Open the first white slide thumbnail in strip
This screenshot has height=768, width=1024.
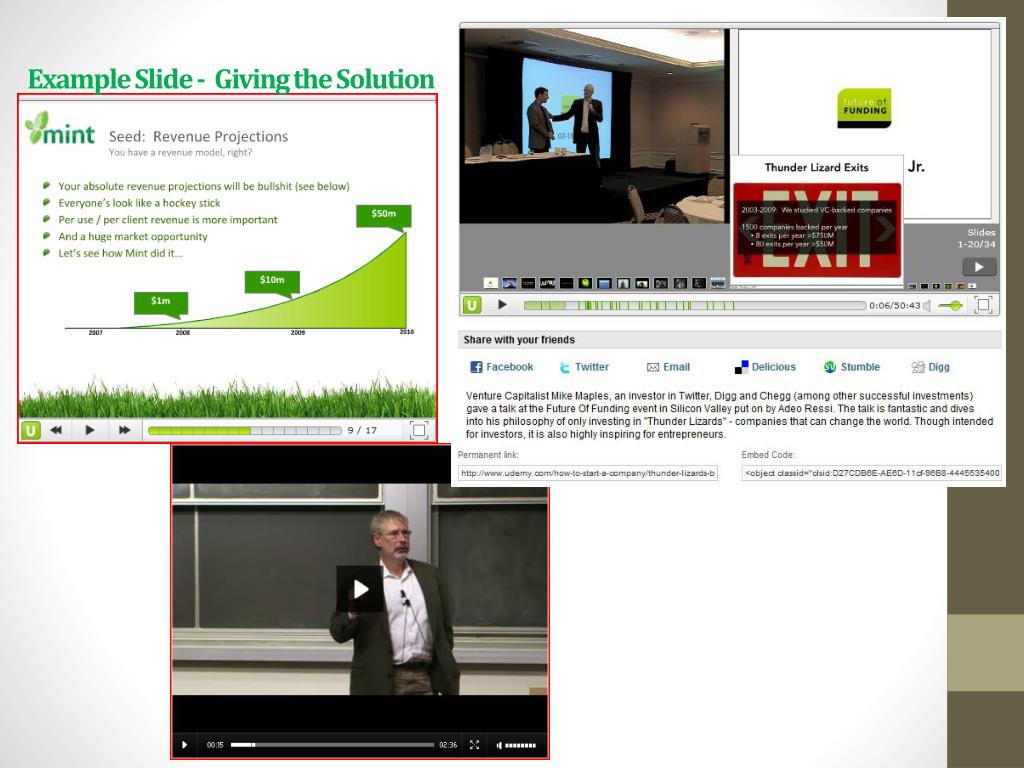[490, 283]
